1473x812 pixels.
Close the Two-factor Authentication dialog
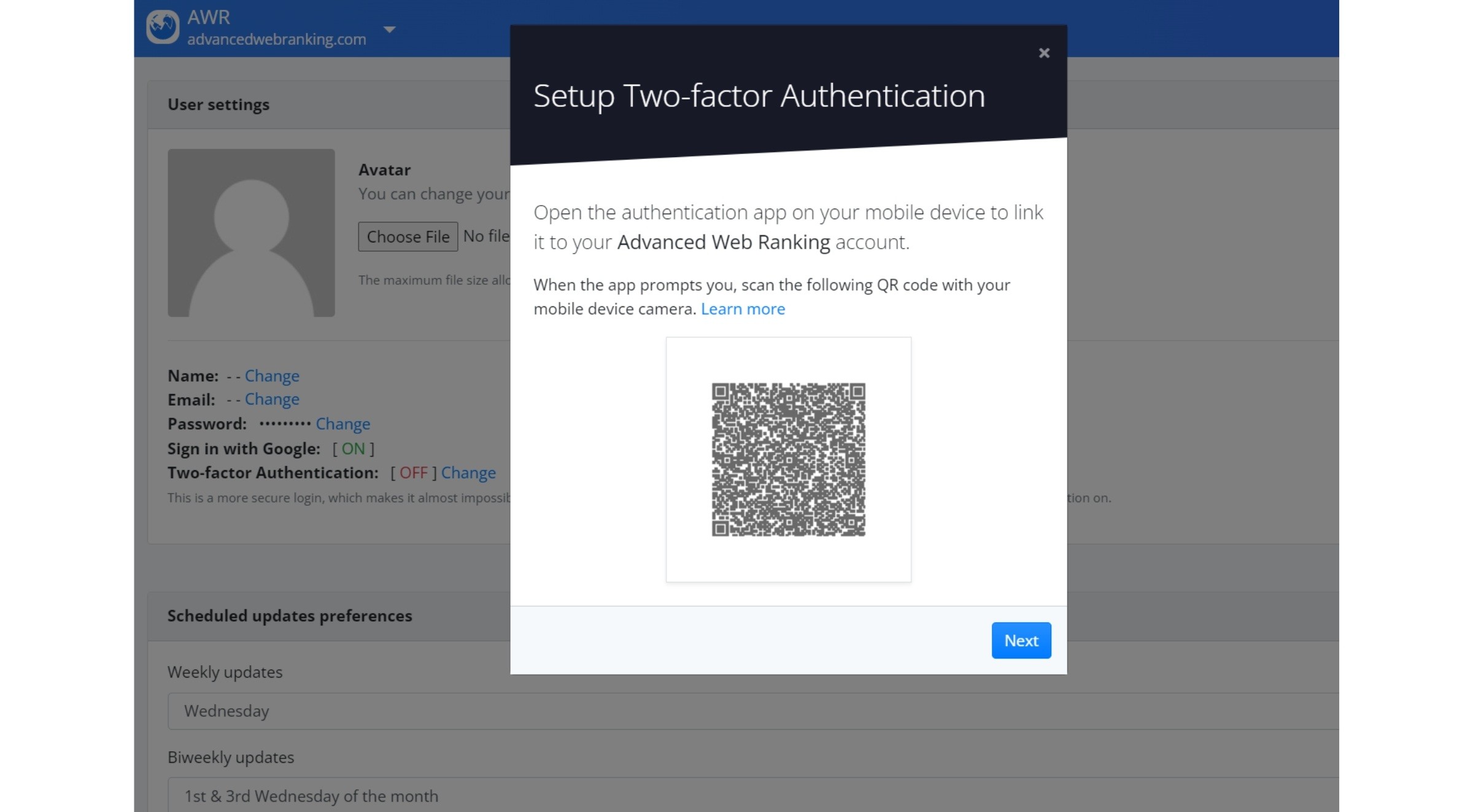click(x=1044, y=53)
